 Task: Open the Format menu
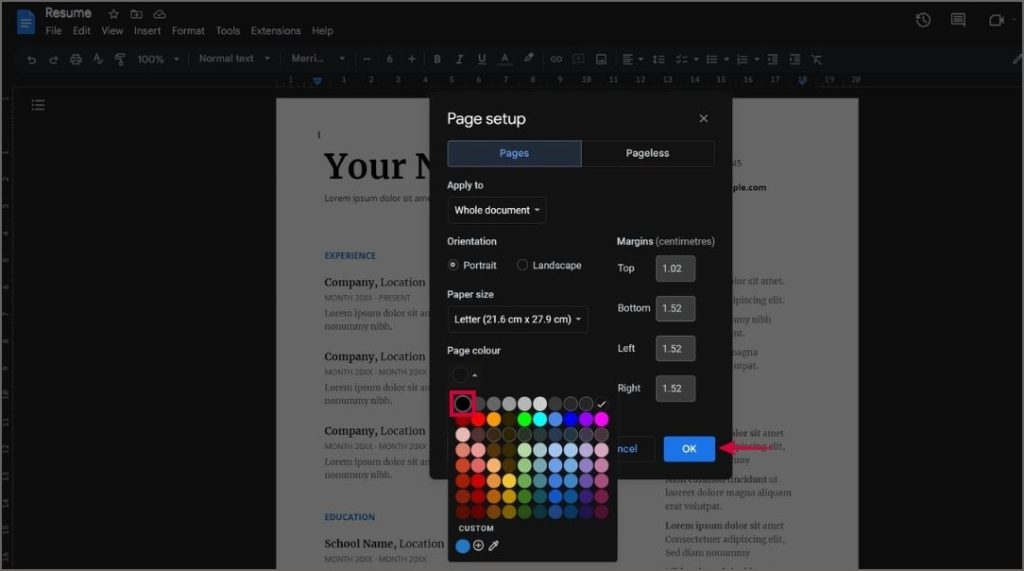click(188, 31)
